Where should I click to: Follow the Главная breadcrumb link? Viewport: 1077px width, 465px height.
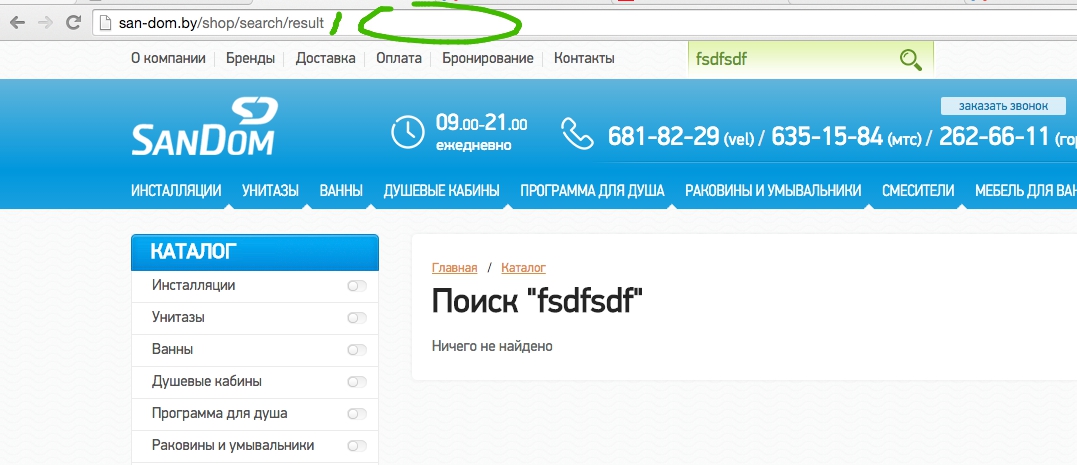454,268
